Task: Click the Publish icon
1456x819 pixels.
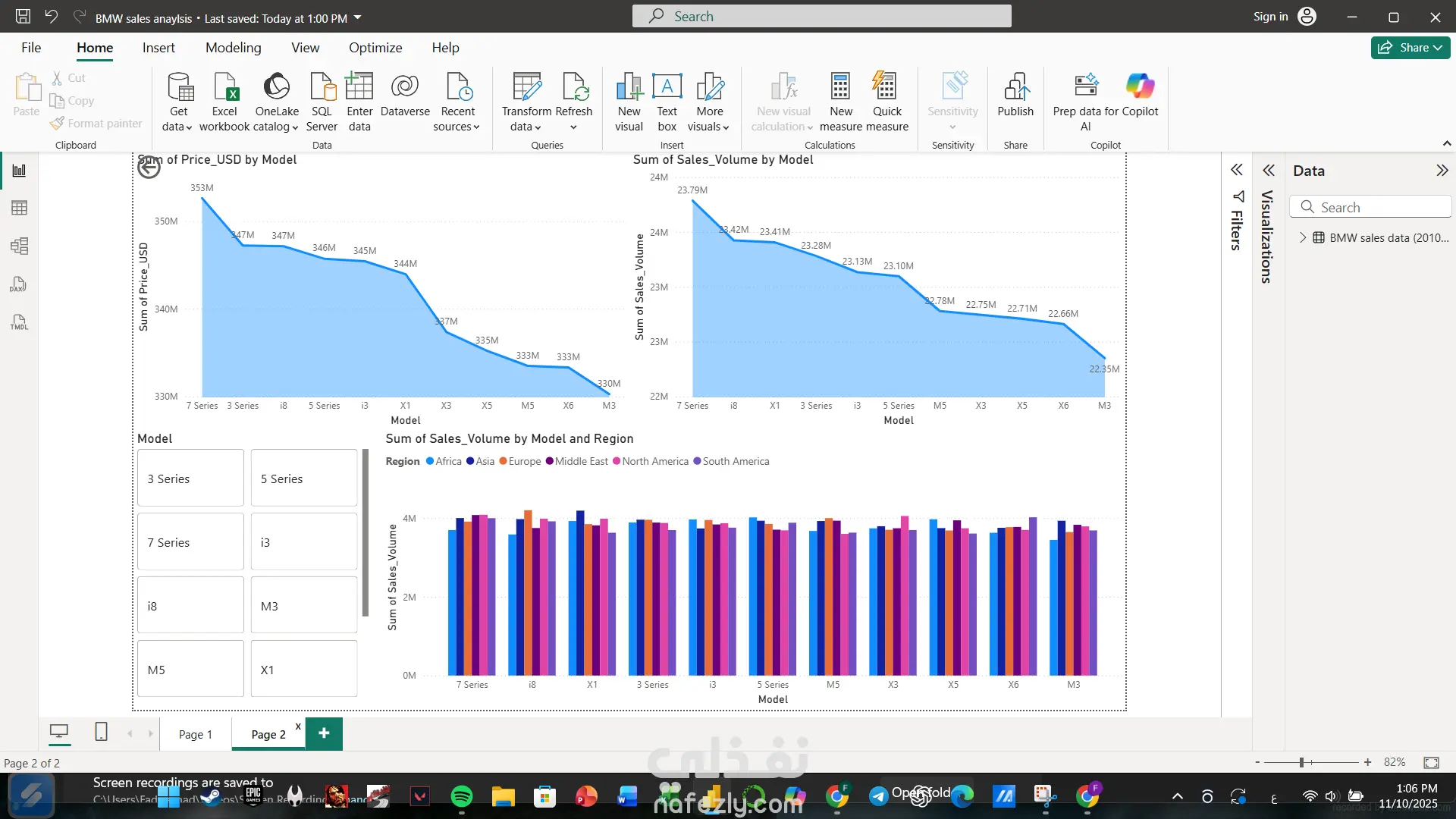Action: coord(1015,88)
